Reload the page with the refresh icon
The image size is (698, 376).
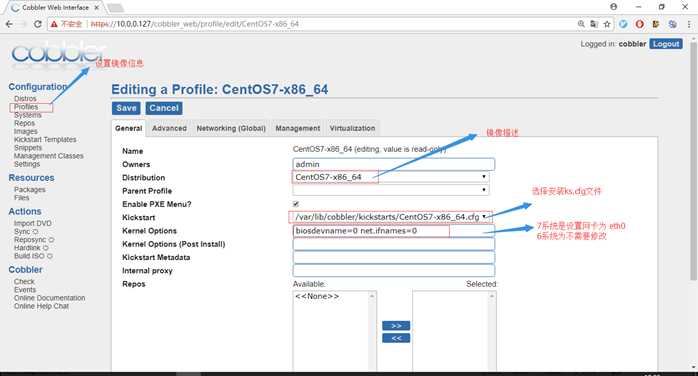point(38,24)
